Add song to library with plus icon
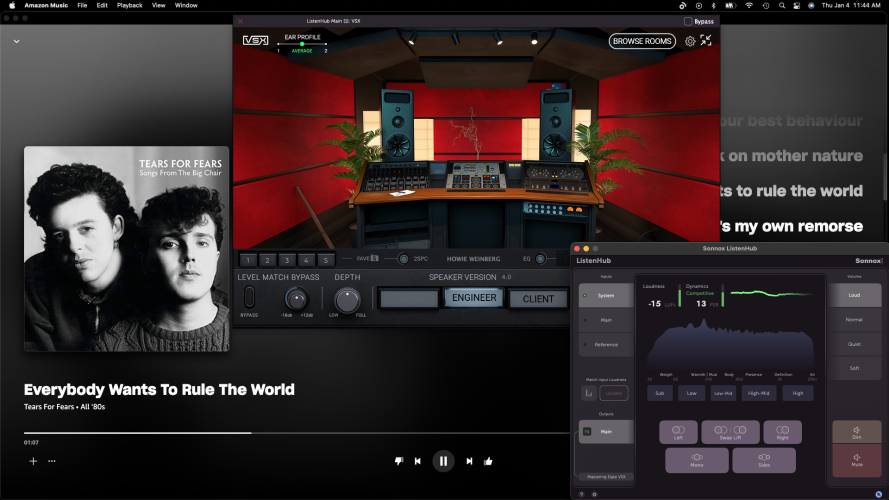 pos(33,461)
